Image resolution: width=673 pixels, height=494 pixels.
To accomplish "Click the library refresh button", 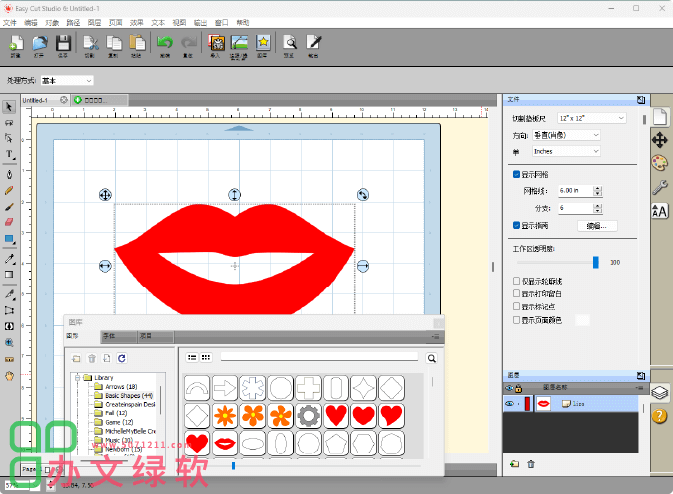I will [122, 358].
